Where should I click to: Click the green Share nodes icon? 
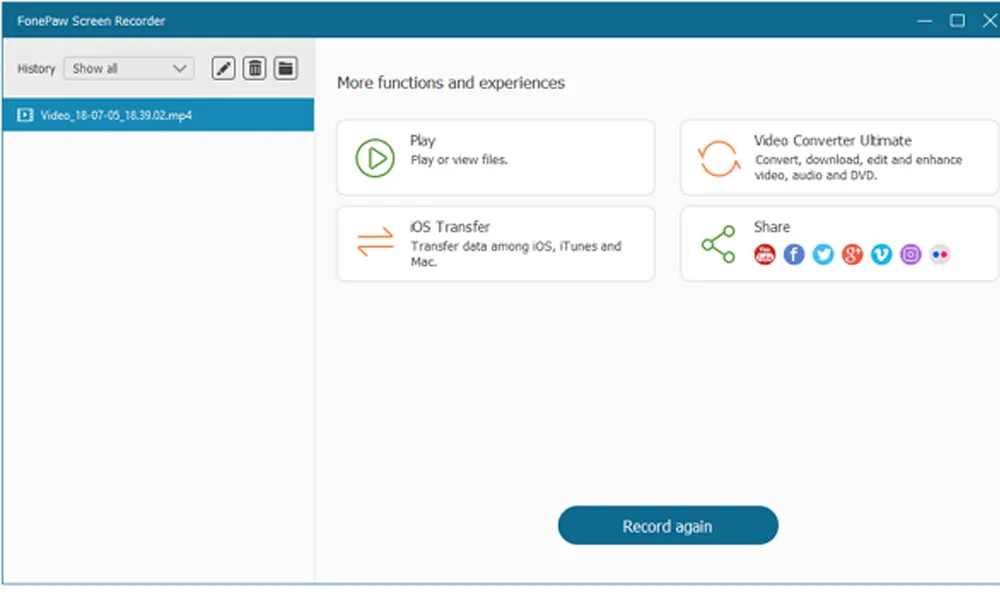[x=719, y=244]
